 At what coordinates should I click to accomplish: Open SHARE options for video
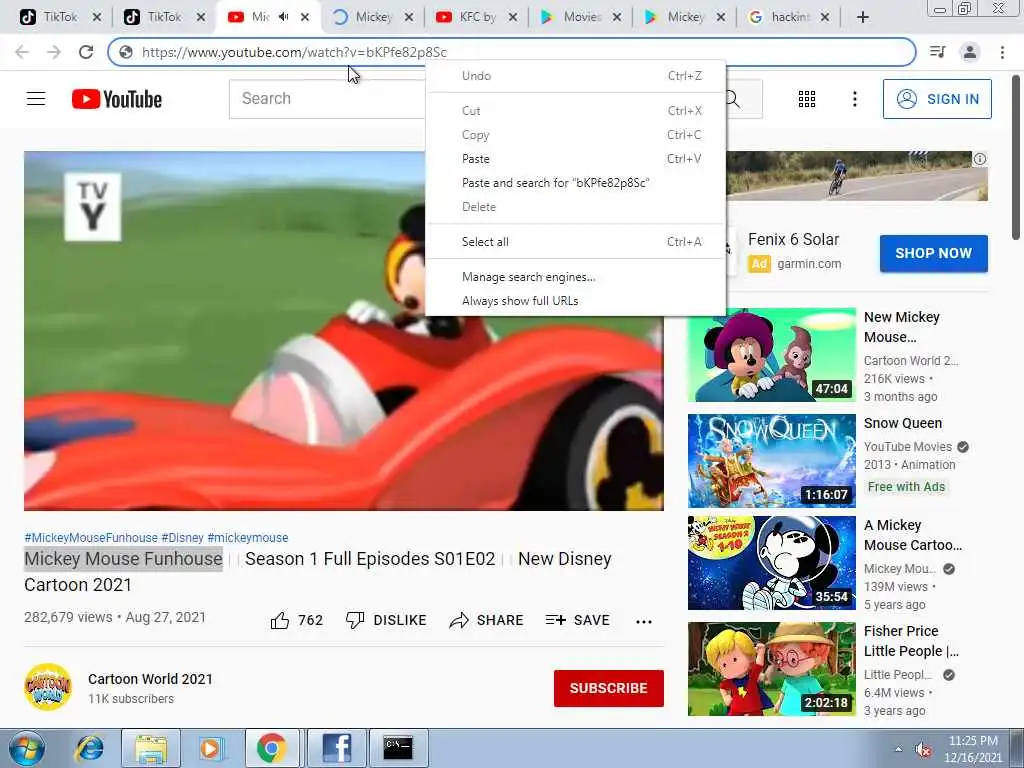[x=486, y=620]
